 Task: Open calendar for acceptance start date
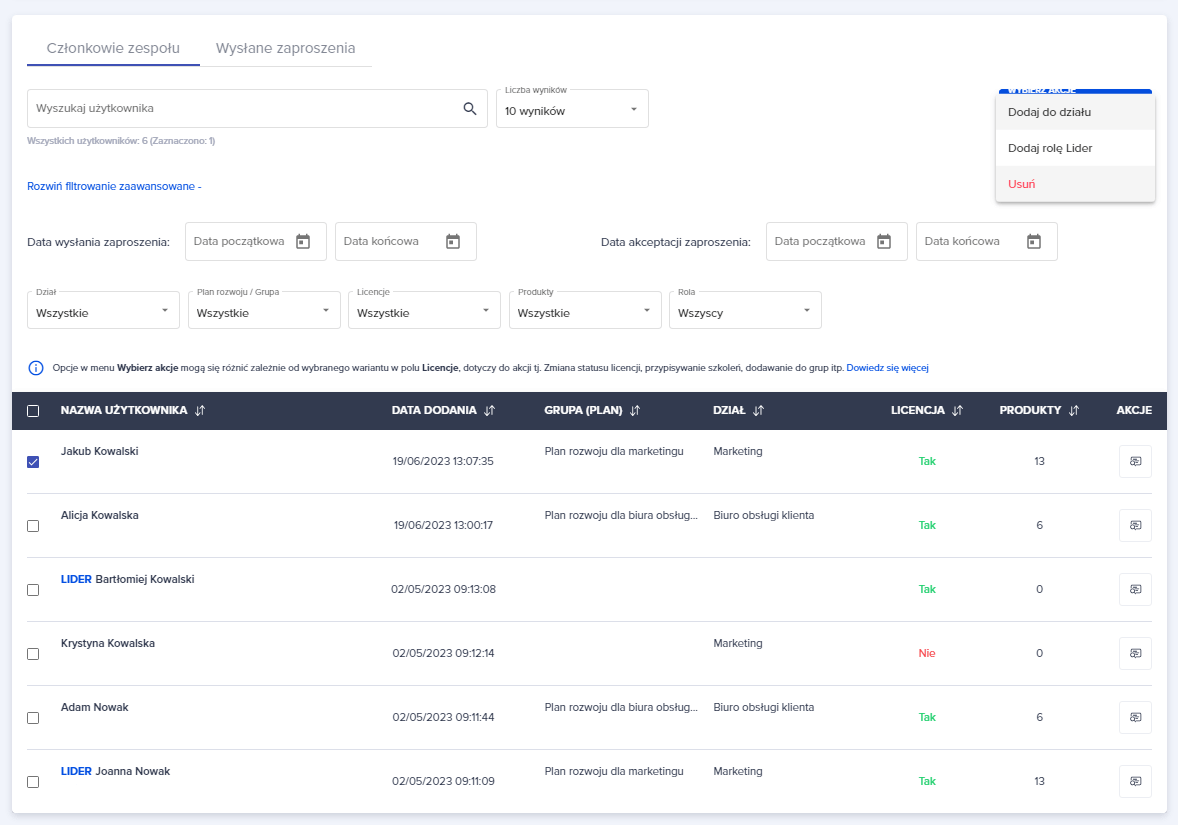click(884, 241)
